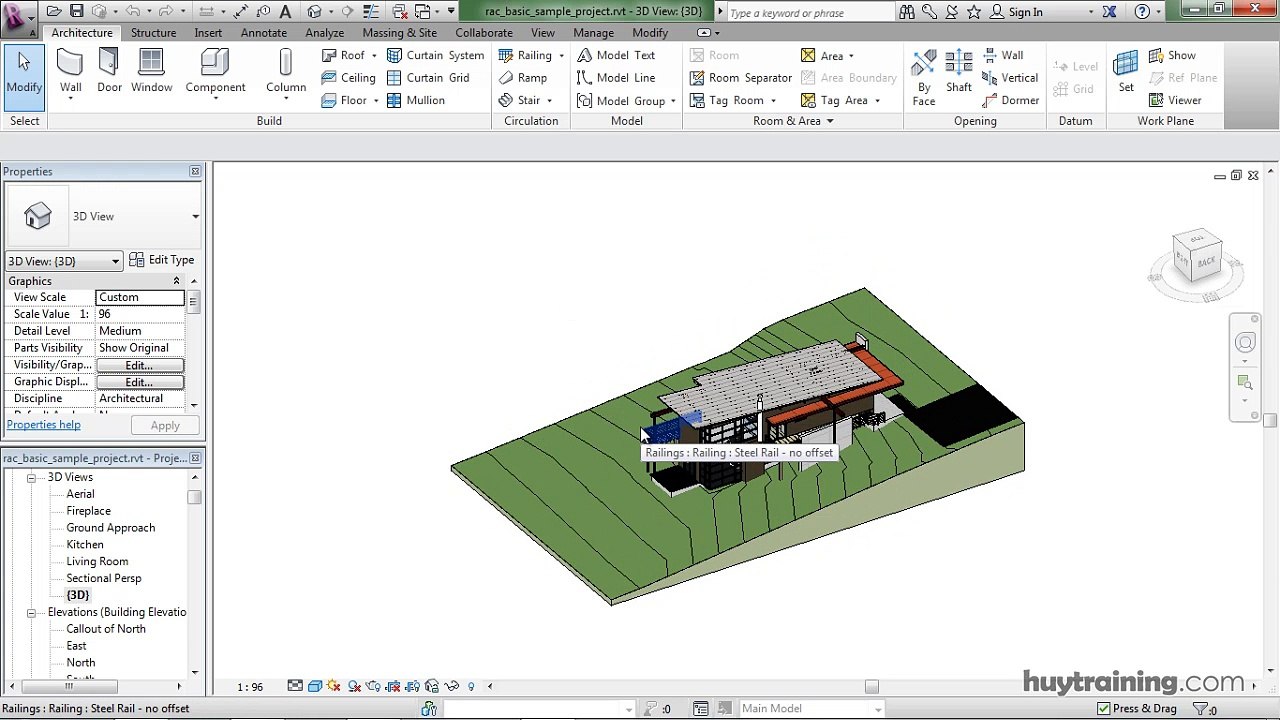Activate the Component tool
Screen dimensions: 1280x720
(215, 73)
